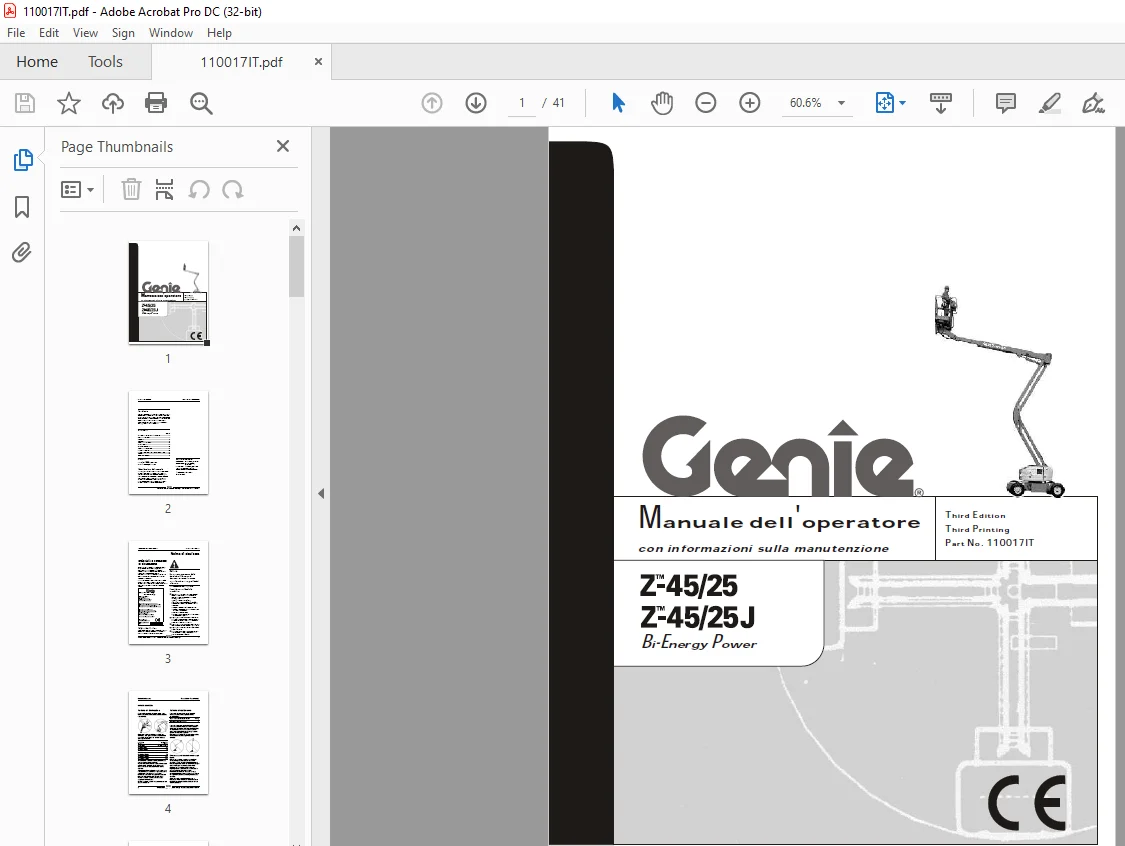
Task: Expand the fit page options arrow
Action: [x=903, y=103]
